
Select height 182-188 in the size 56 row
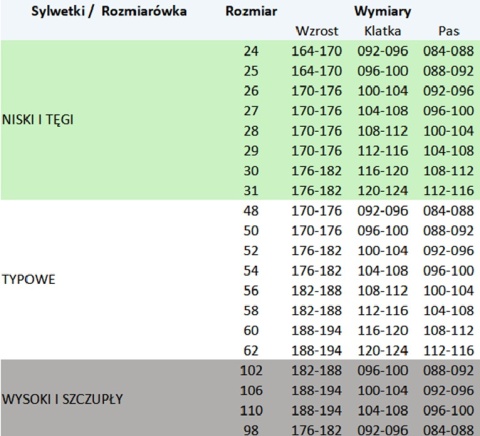[317, 290]
